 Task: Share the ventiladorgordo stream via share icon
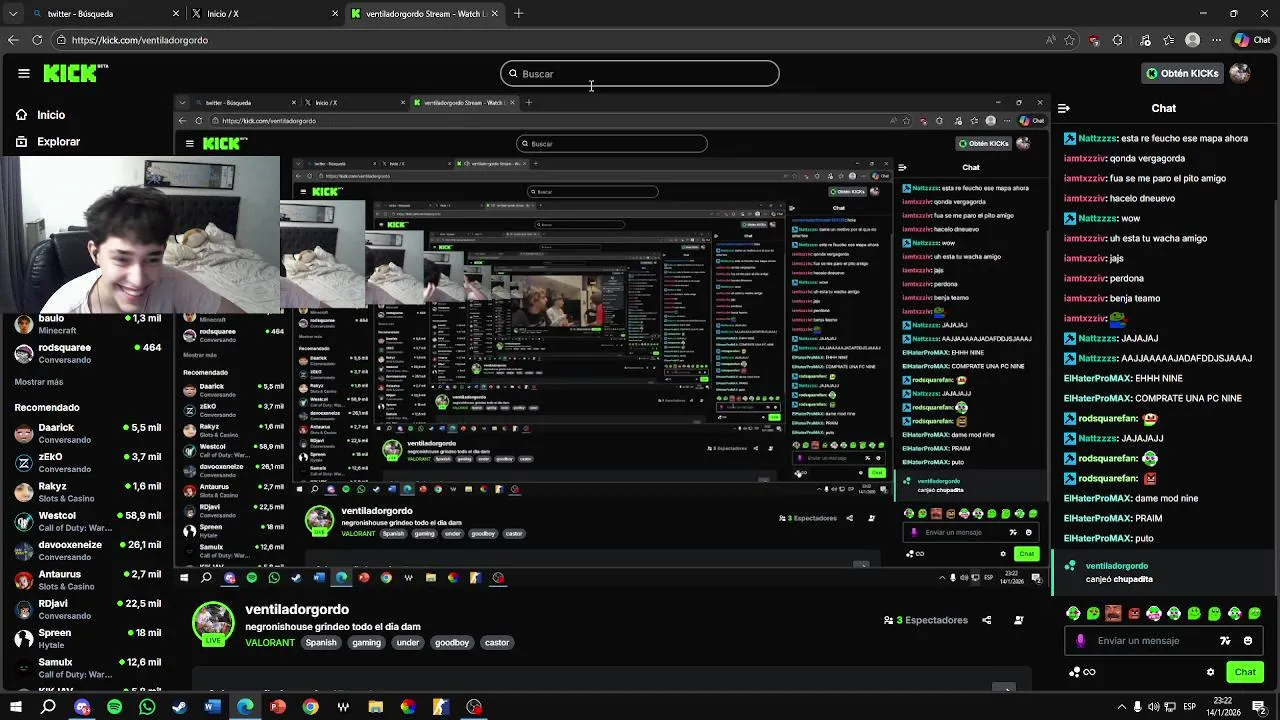point(986,620)
